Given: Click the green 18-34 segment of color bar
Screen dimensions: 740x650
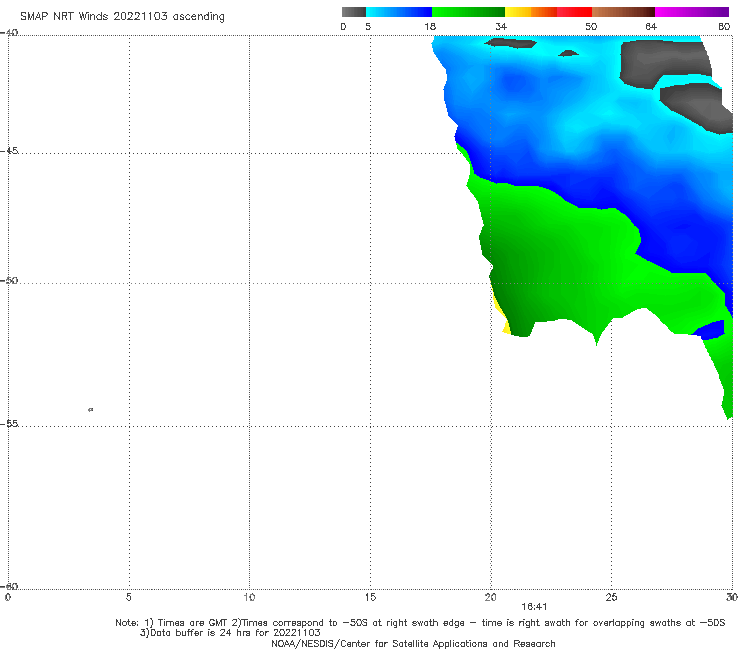Looking at the screenshot, I should click(468, 12).
